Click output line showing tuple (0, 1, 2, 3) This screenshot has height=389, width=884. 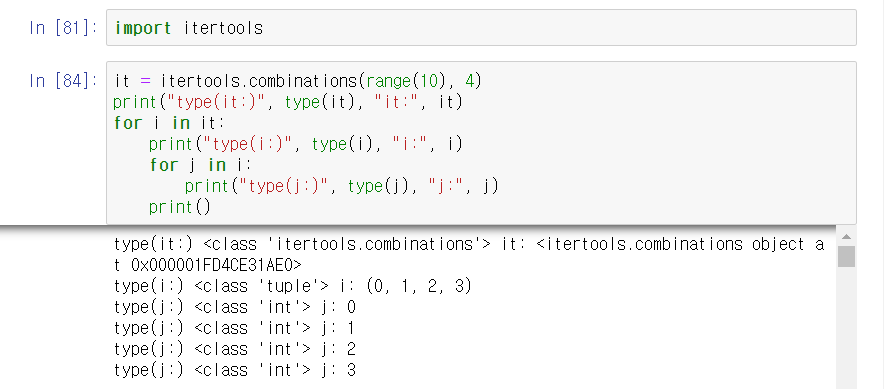(292, 286)
